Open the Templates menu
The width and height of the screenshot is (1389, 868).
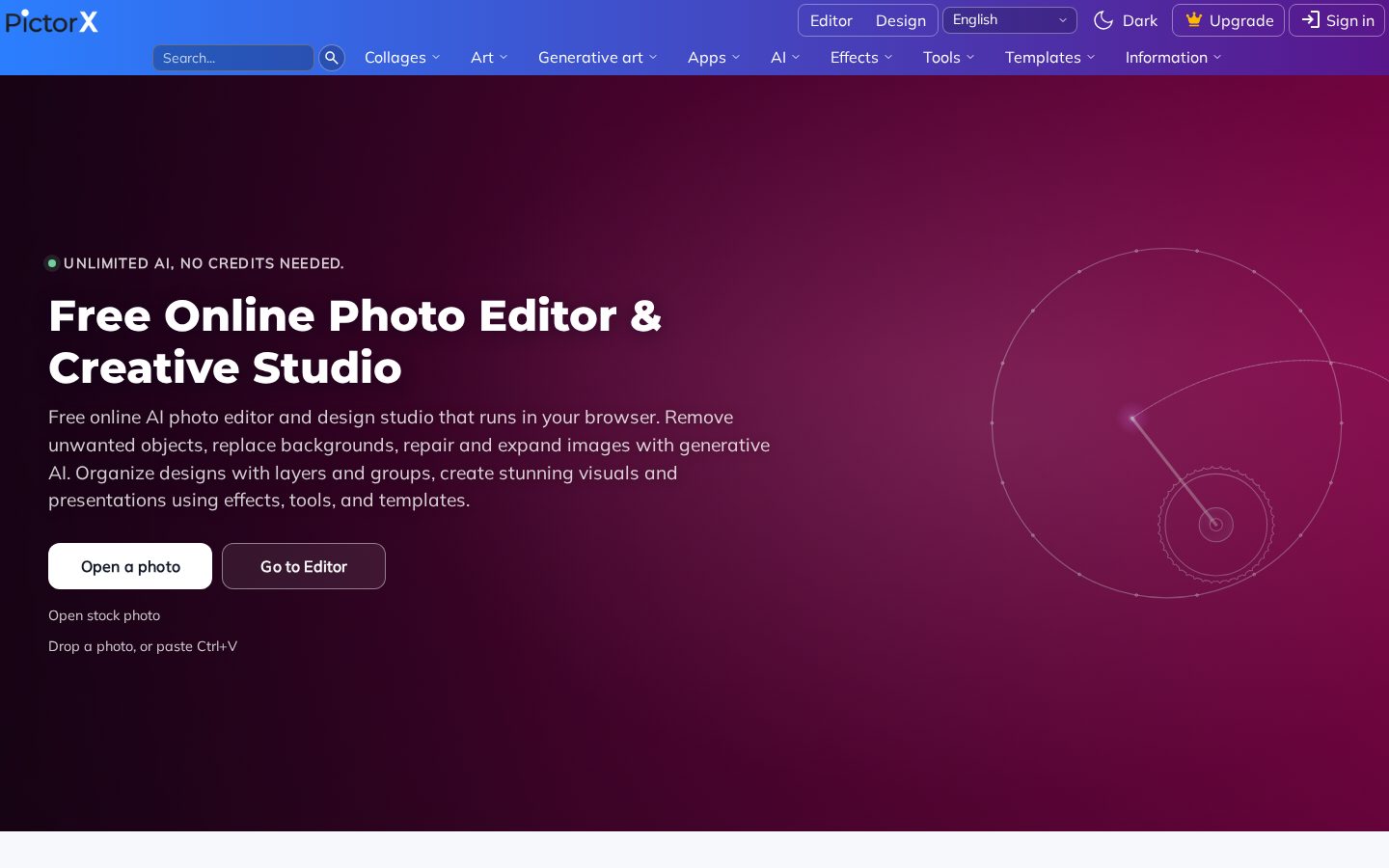[x=1049, y=58]
